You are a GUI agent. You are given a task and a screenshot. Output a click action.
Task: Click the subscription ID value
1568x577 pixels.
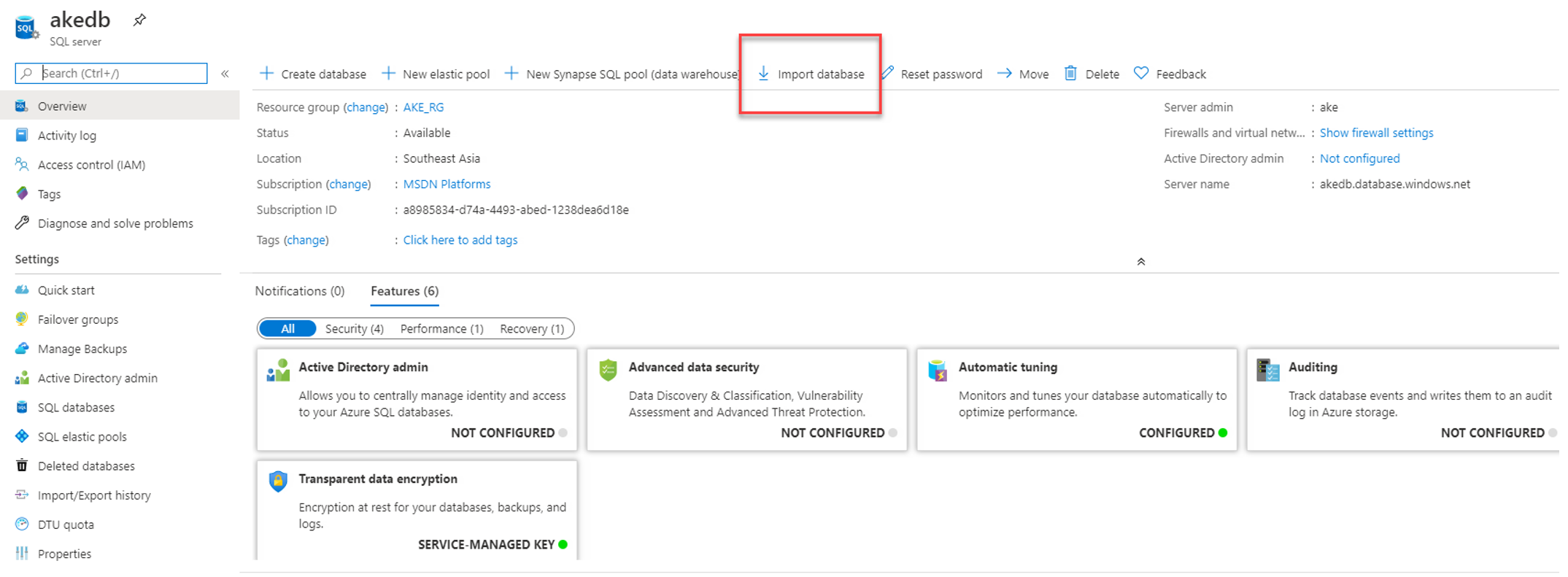516,210
